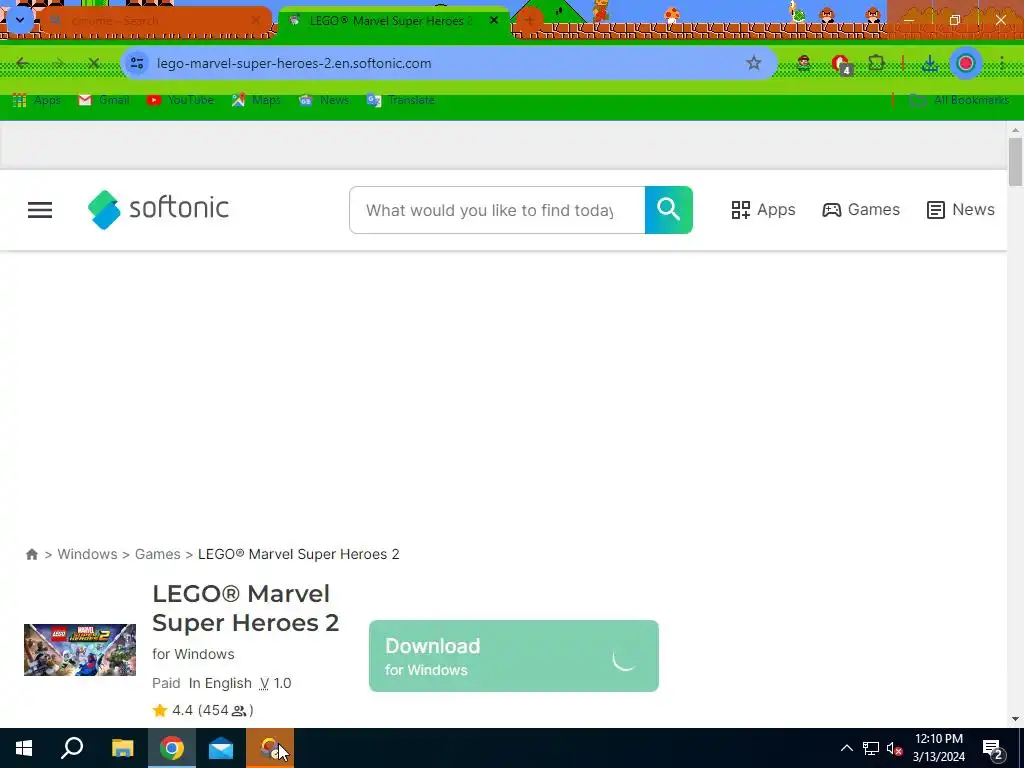This screenshot has height=768, width=1024.
Task: Open the network tray icon
Action: 871,748
